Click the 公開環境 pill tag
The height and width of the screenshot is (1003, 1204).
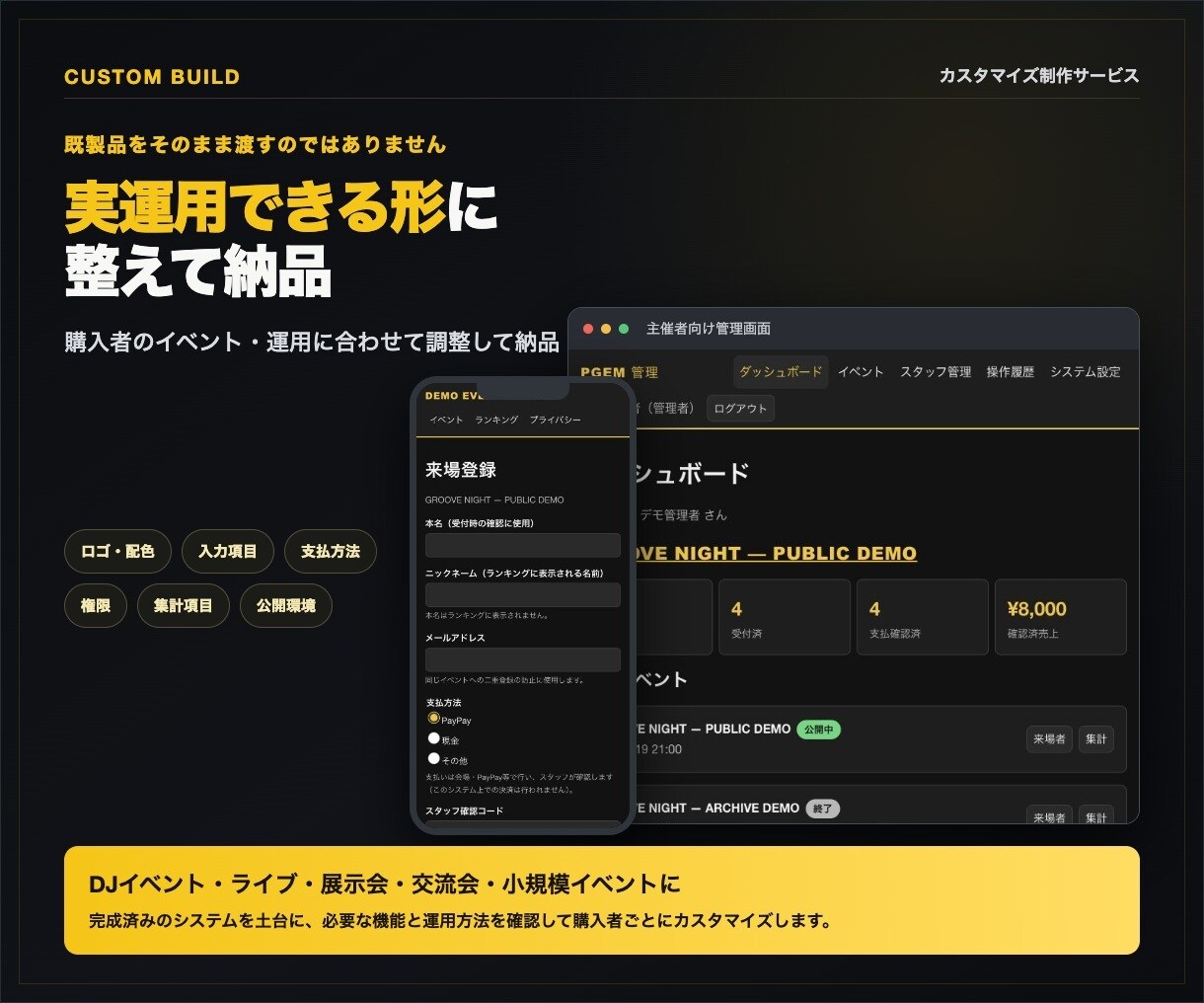pyautogui.click(x=286, y=605)
